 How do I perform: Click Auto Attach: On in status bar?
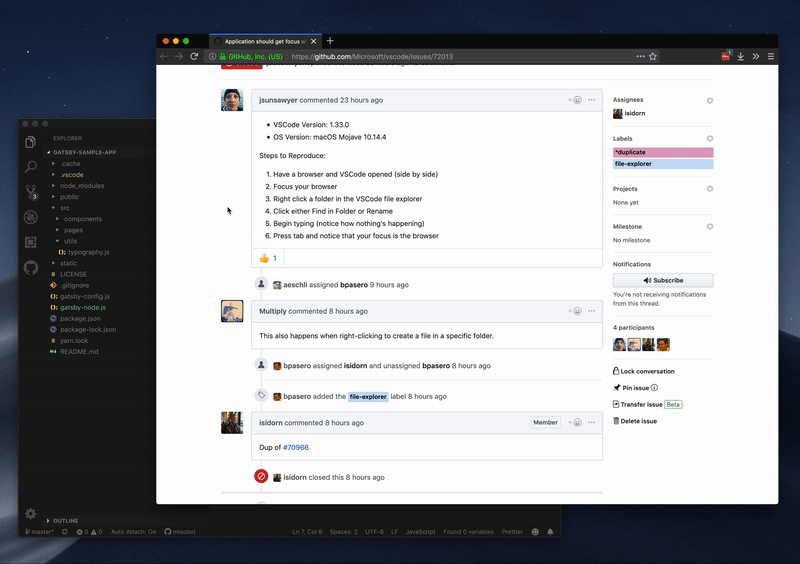click(134, 532)
